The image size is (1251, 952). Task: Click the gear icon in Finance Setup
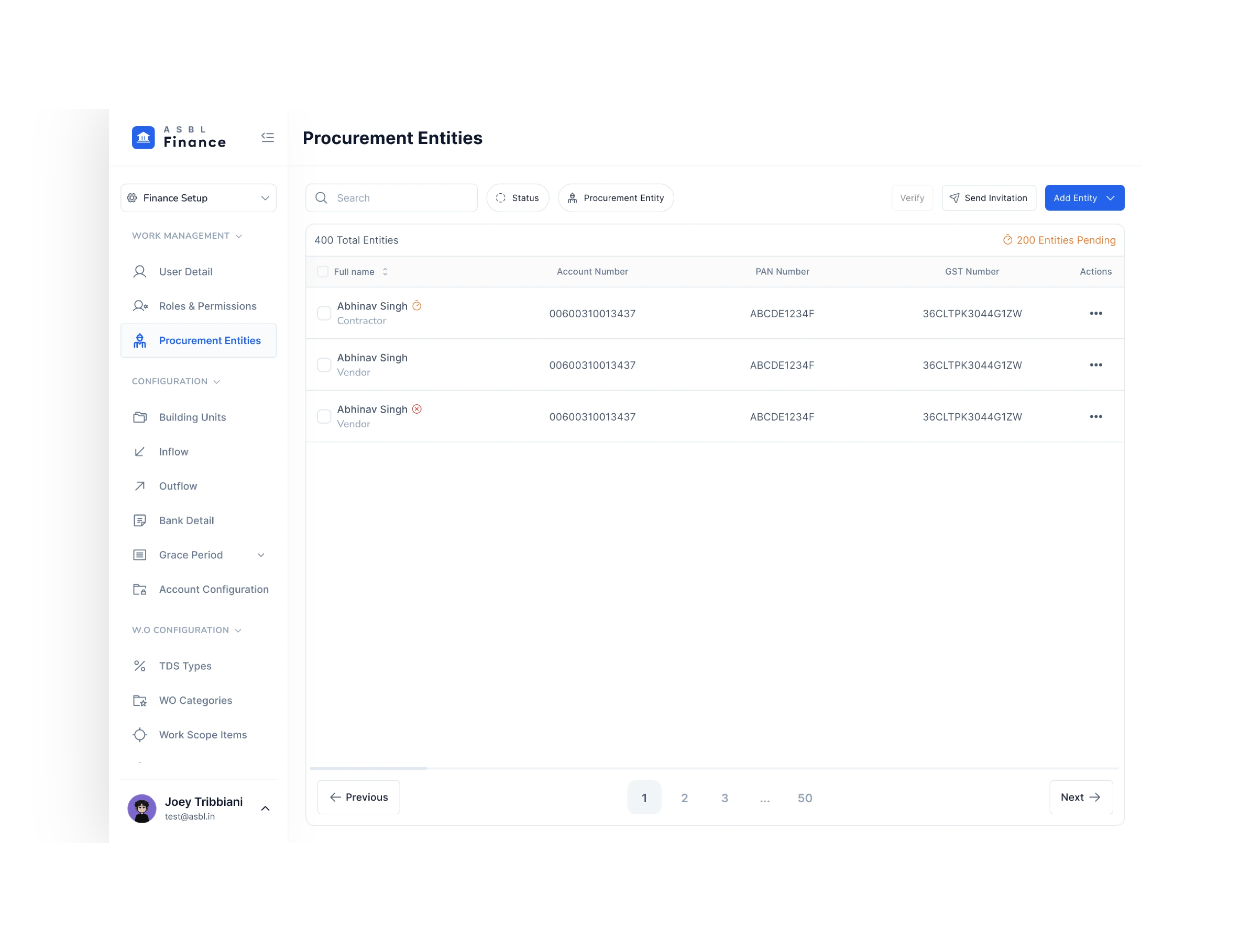(132, 198)
